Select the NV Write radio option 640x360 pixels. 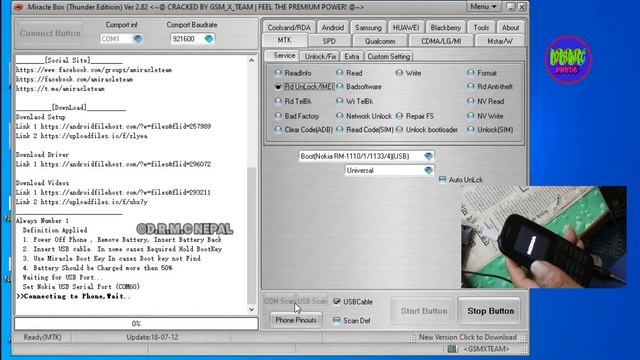pyautogui.click(x=471, y=116)
